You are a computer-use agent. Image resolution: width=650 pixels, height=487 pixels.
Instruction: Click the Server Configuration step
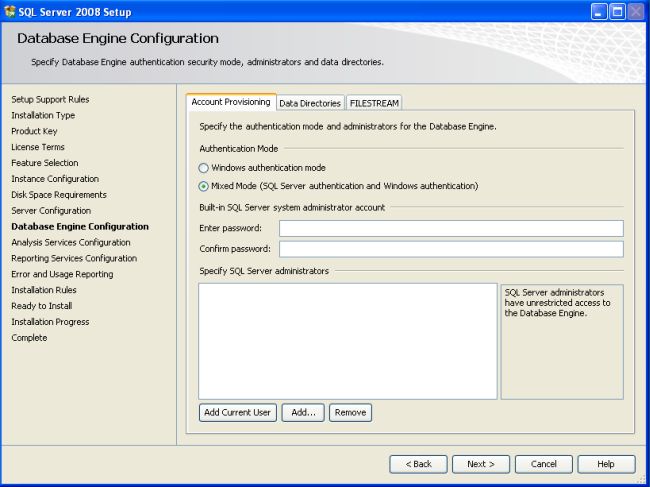pyautogui.click(x=51, y=211)
